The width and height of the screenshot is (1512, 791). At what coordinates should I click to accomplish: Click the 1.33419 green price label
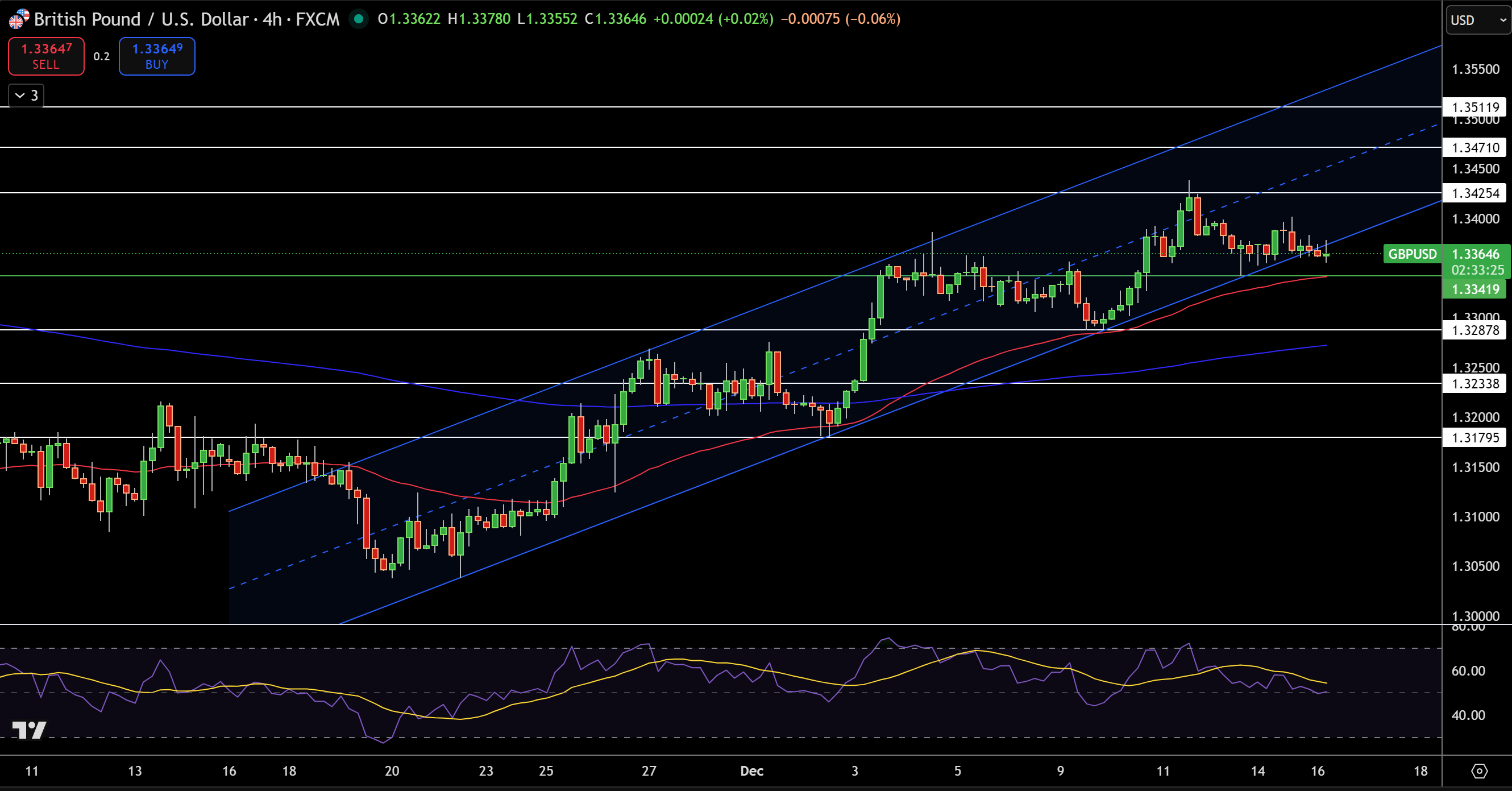pos(1477,289)
